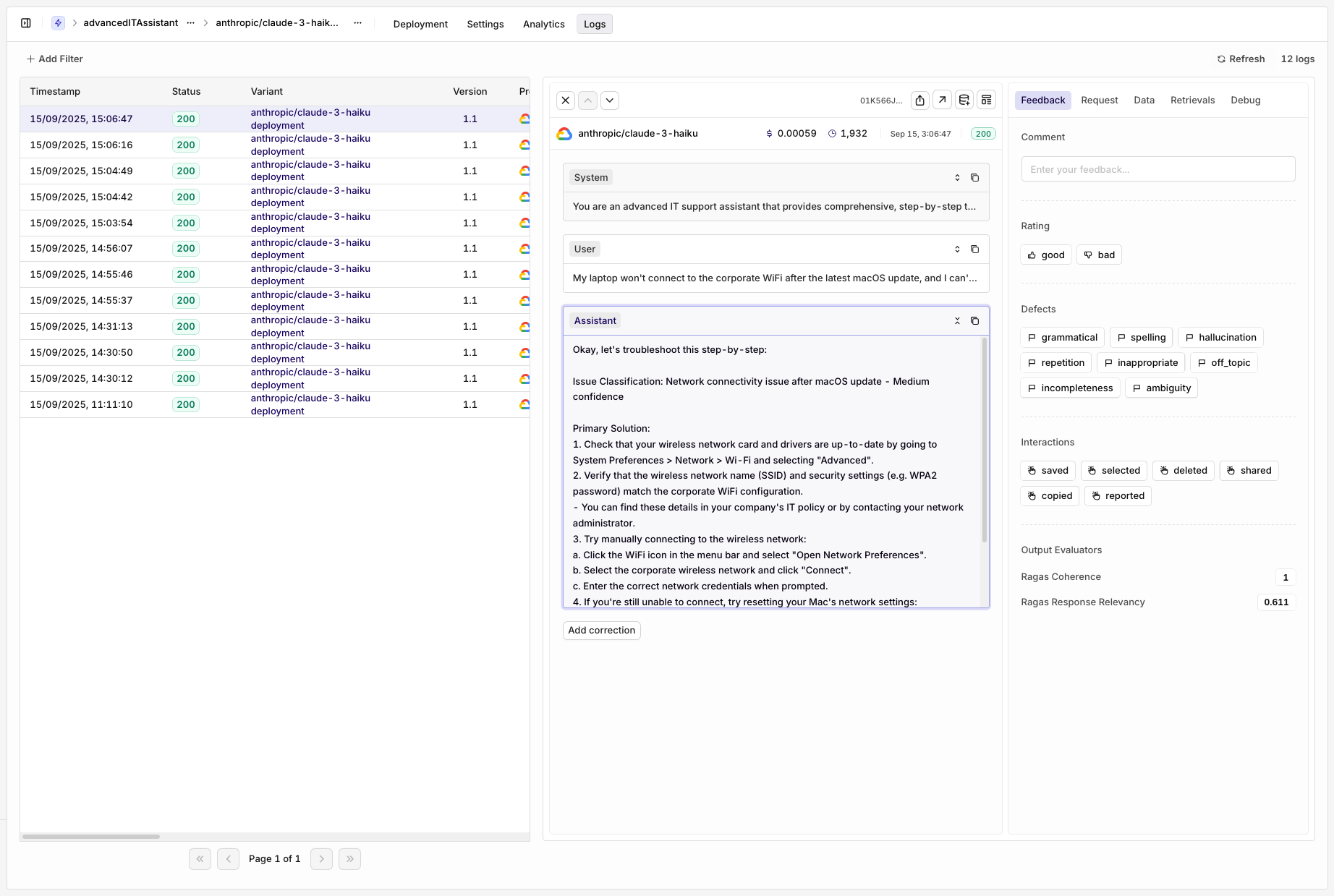Open the Feedback tab
This screenshot has height=896, width=1334.
click(x=1043, y=101)
